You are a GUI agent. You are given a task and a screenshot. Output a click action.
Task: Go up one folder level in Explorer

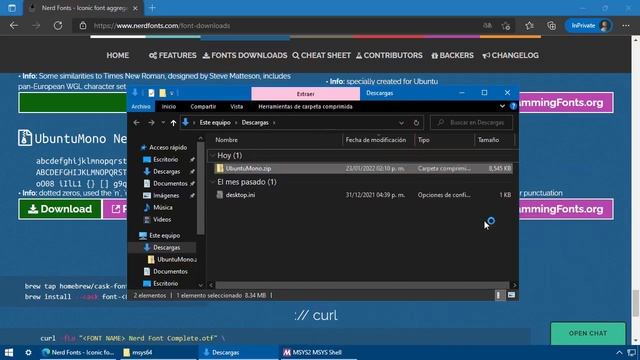(173, 122)
